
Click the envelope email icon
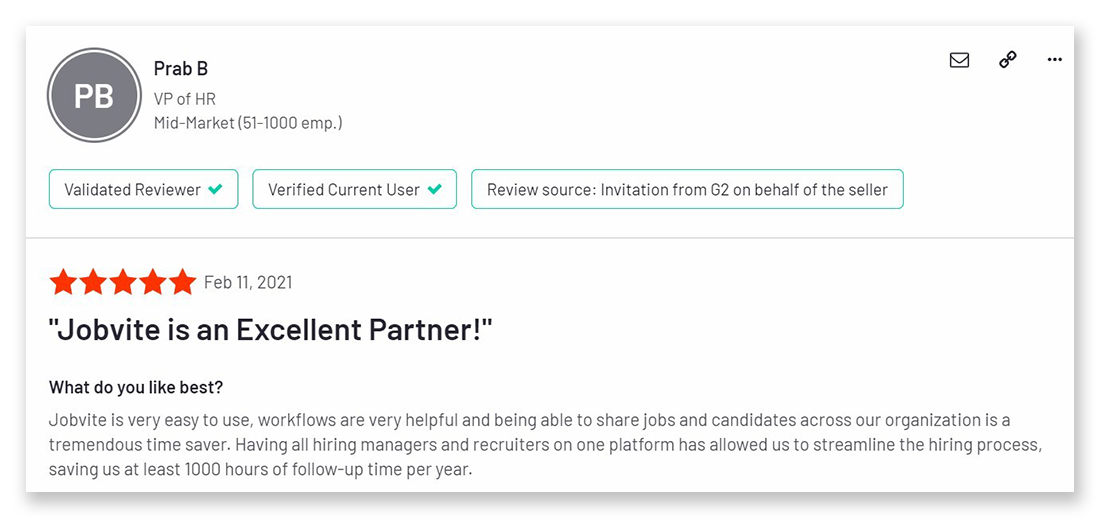[x=959, y=60]
